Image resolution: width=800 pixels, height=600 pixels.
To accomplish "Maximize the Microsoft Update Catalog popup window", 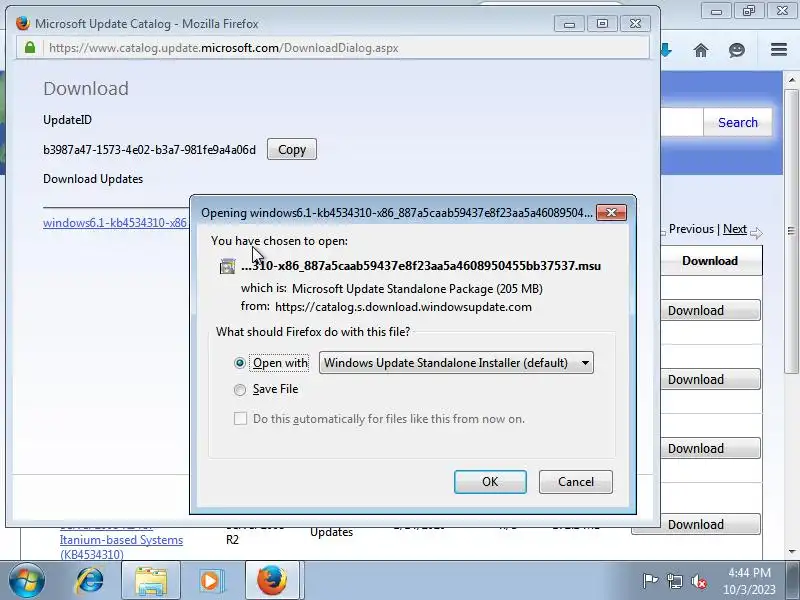I will tap(602, 23).
